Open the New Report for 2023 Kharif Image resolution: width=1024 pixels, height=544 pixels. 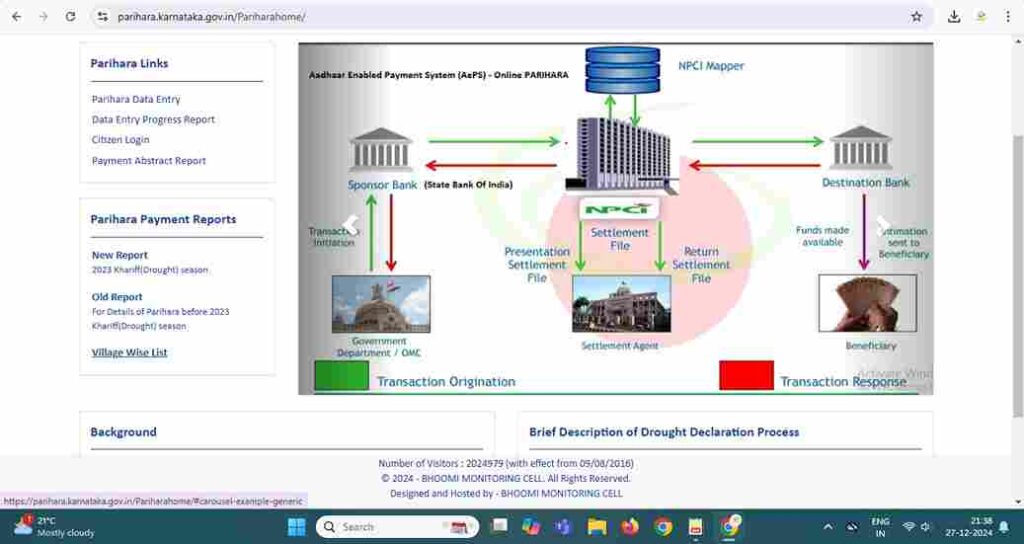point(120,255)
